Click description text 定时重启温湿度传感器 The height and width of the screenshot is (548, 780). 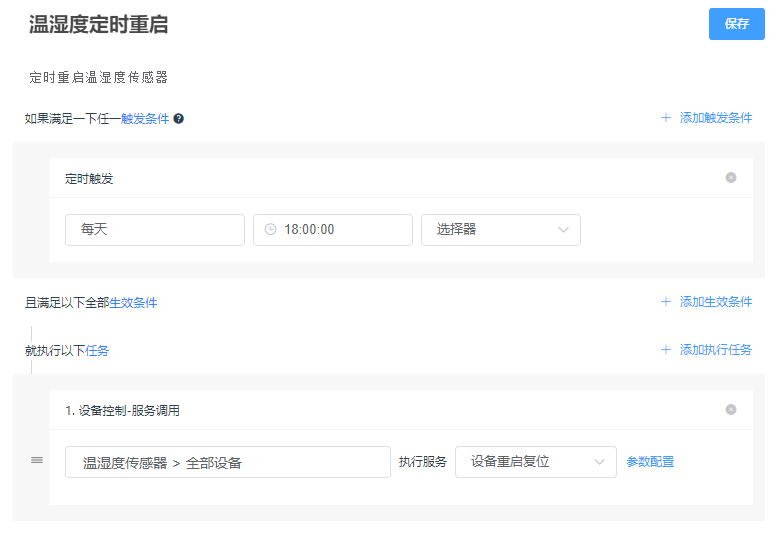98,78
